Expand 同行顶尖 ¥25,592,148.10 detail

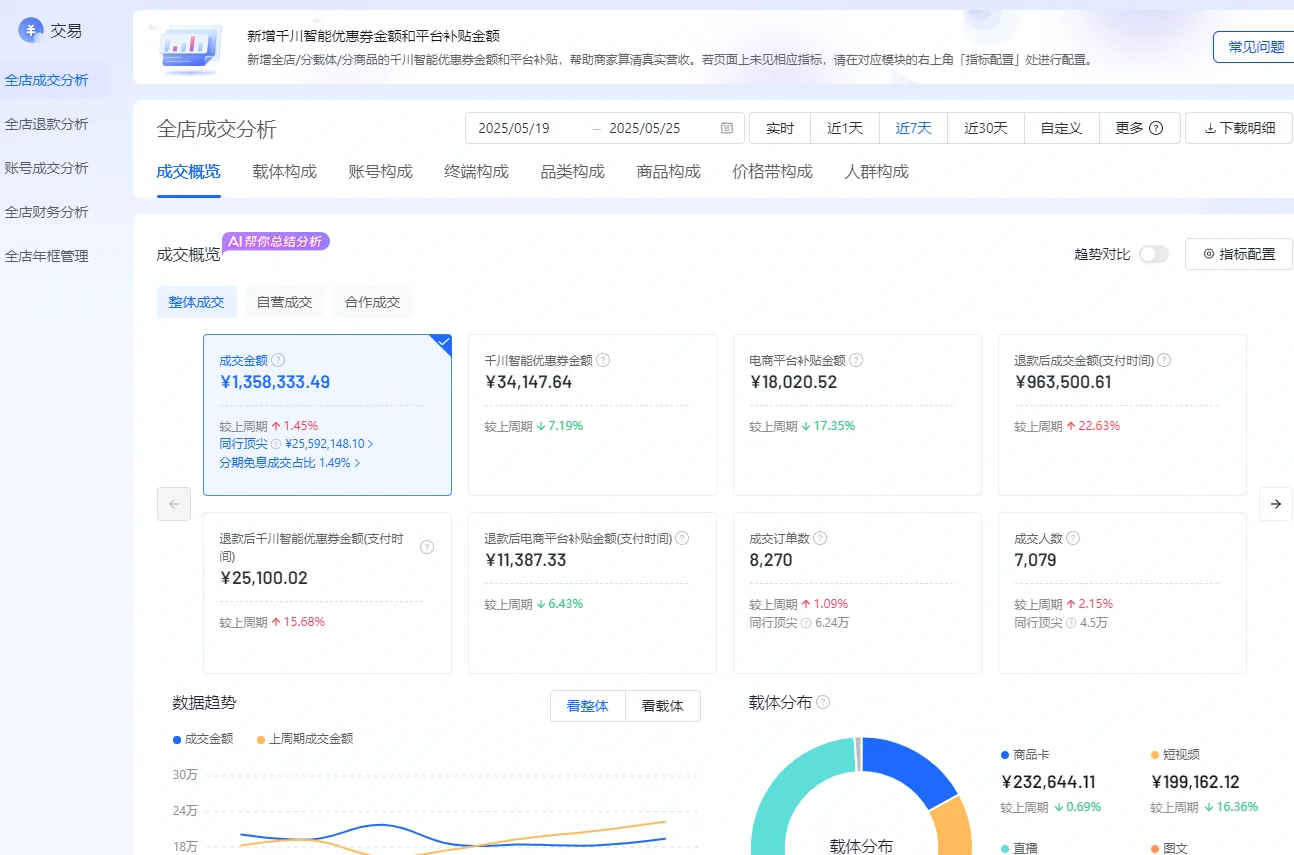pos(296,444)
